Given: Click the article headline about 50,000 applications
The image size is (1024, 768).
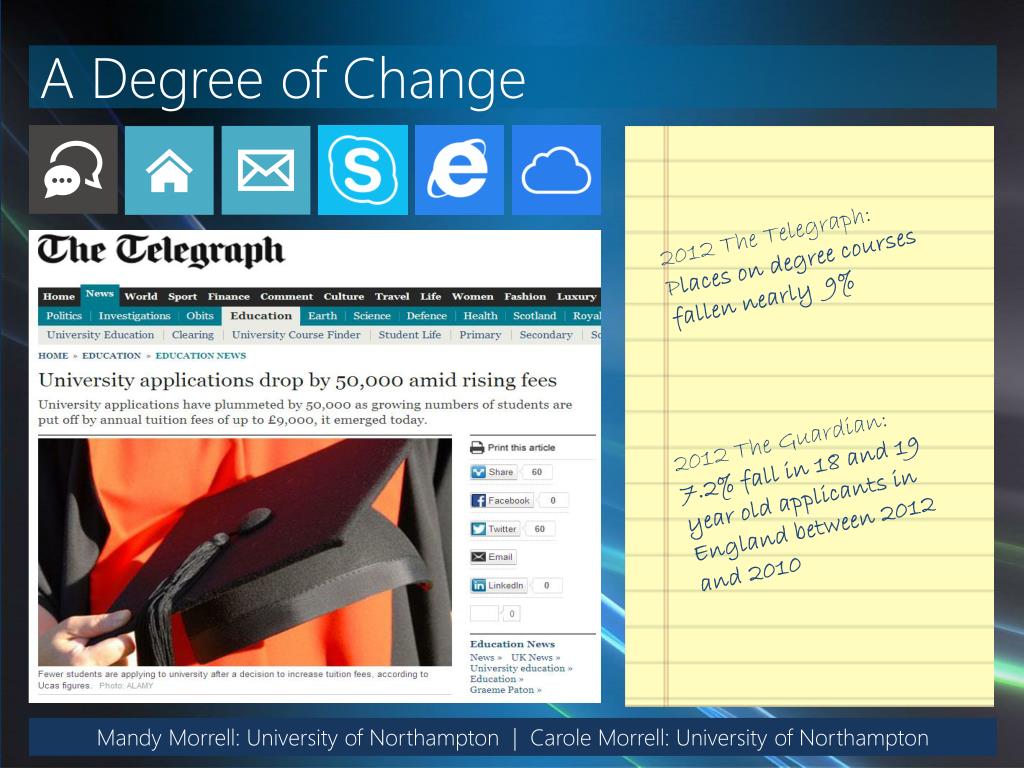Looking at the screenshot, I should pos(298,380).
